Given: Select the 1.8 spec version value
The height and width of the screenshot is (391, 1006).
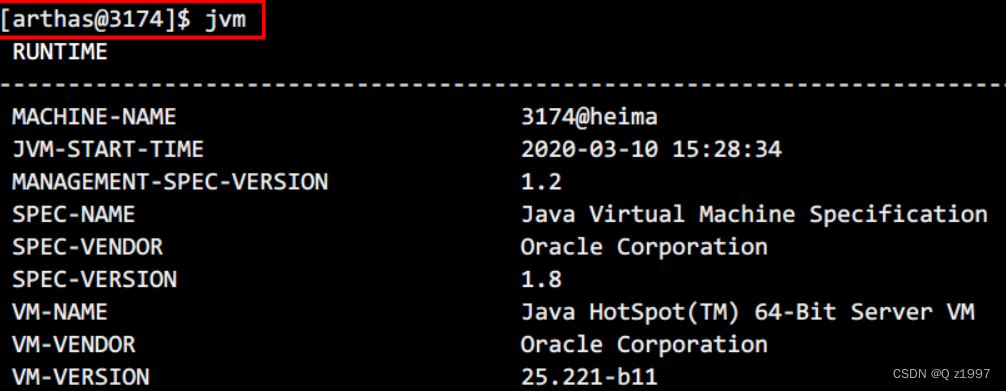Looking at the screenshot, I should [x=541, y=279].
